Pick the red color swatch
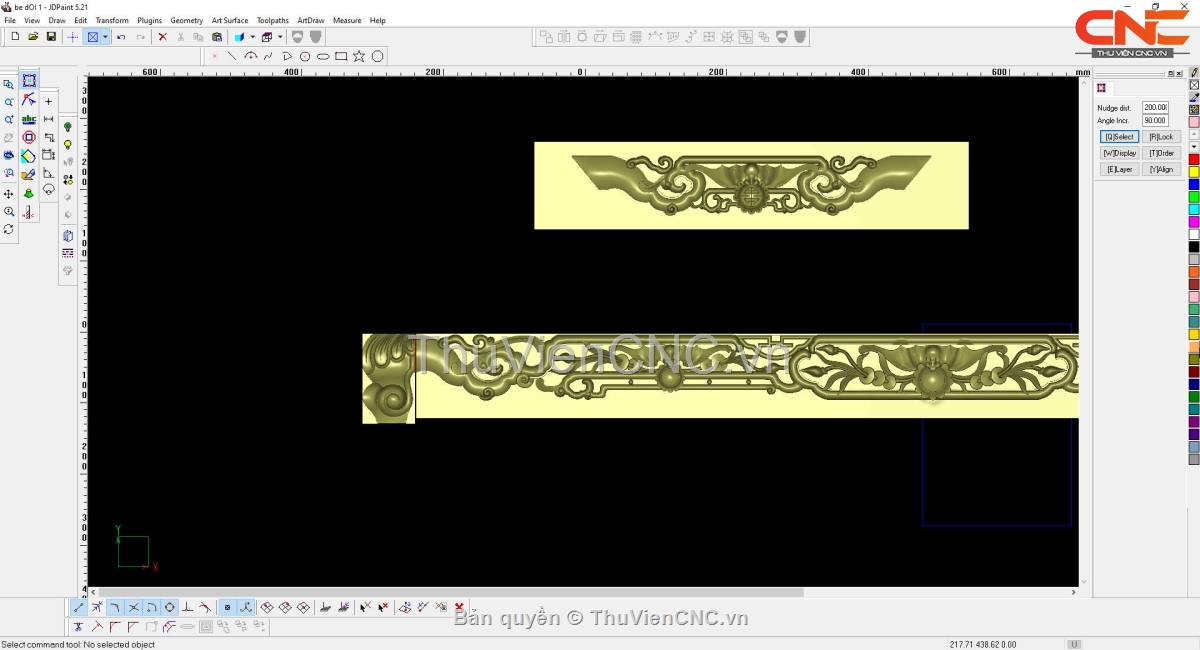Viewport: 1200px width, 650px height. coord(1193,160)
